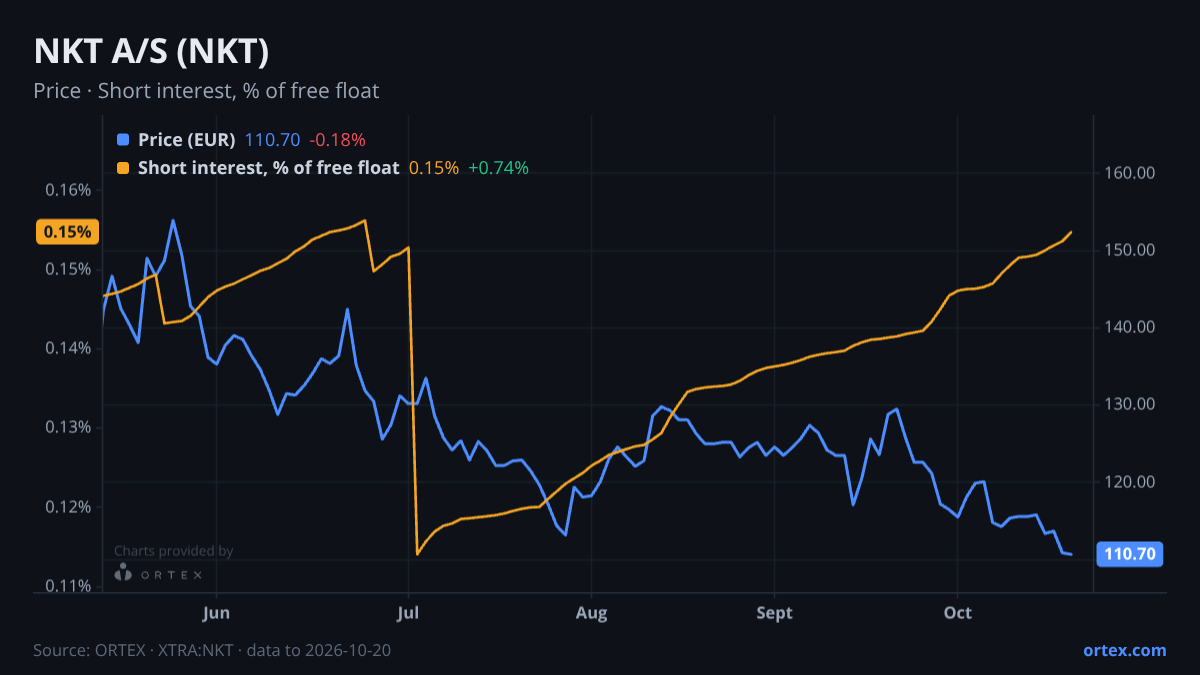Click the Jul x-axis label
1200x675 pixels.
pyautogui.click(x=408, y=612)
